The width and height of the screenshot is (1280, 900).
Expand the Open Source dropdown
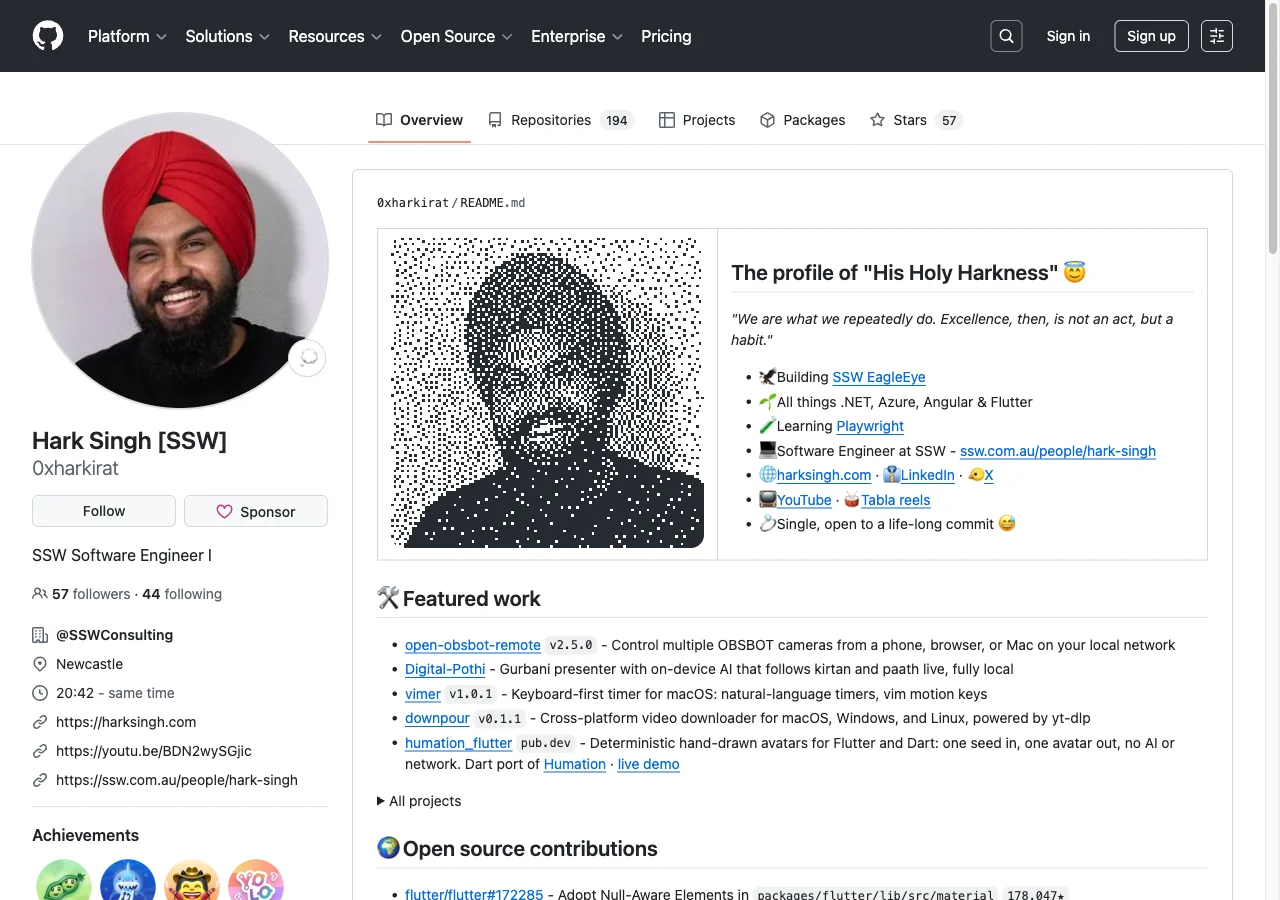point(456,36)
